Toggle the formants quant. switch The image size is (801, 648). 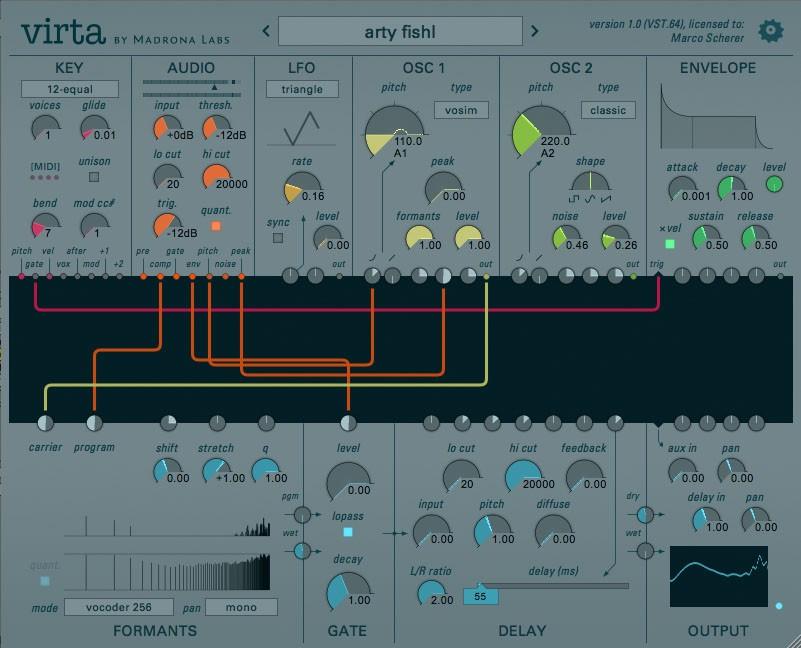click(45, 581)
